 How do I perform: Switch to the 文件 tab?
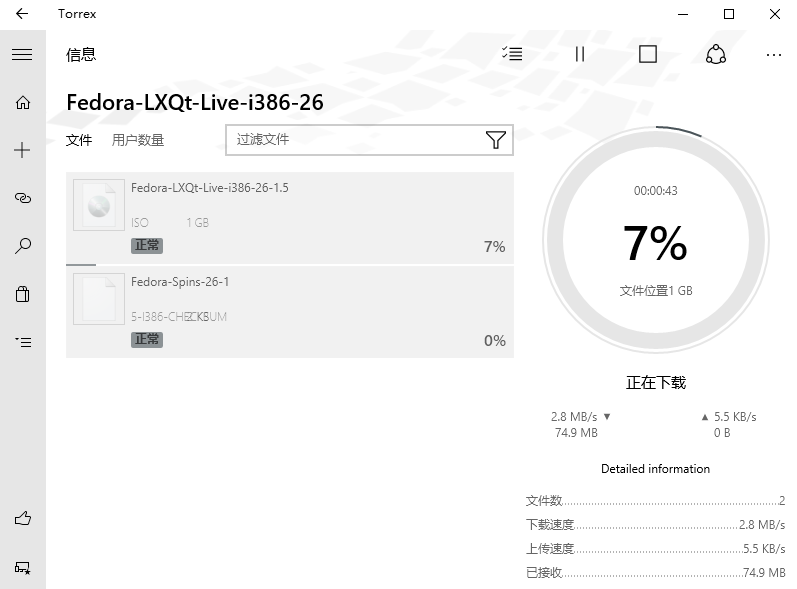click(x=79, y=140)
